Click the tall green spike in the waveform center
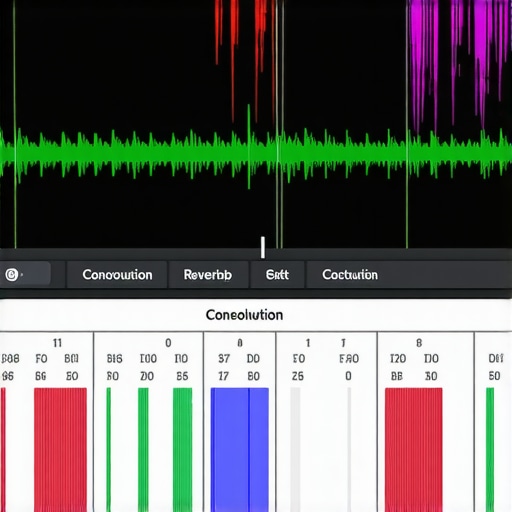The width and height of the screenshot is (512, 512). [249, 147]
